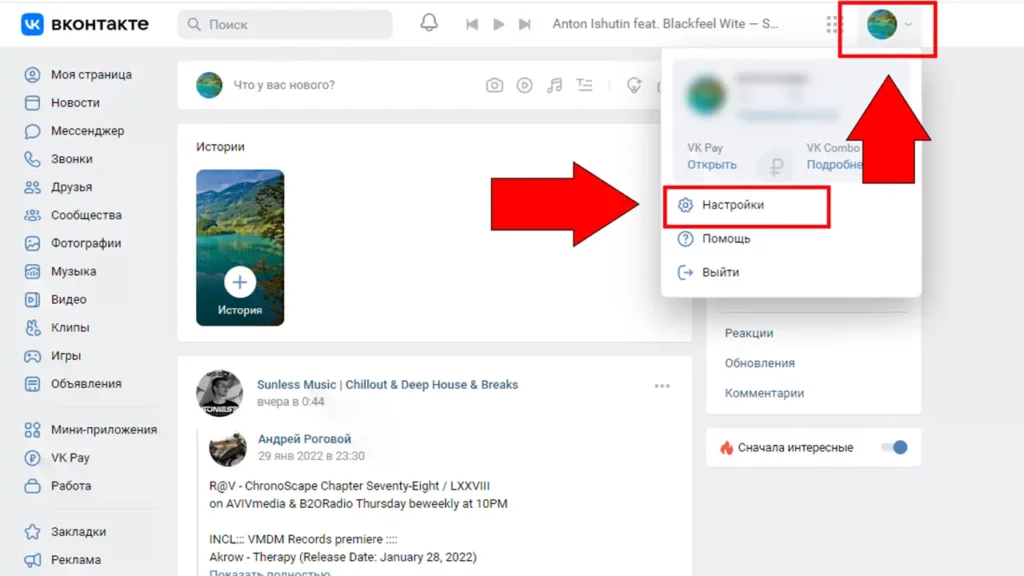Click the VK logo in header
Screen dimensions: 1024x576
[85, 24]
